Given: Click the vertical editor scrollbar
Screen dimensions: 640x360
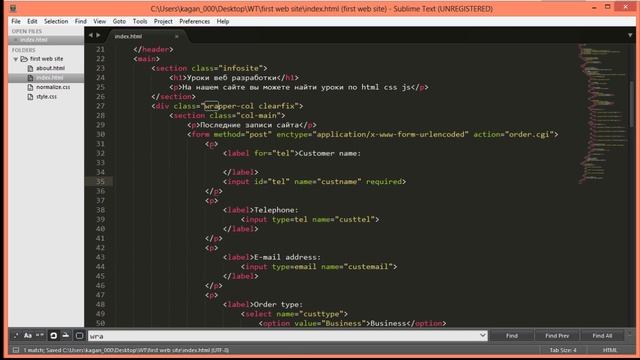Looking at the screenshot, I should tap(632, 104).
